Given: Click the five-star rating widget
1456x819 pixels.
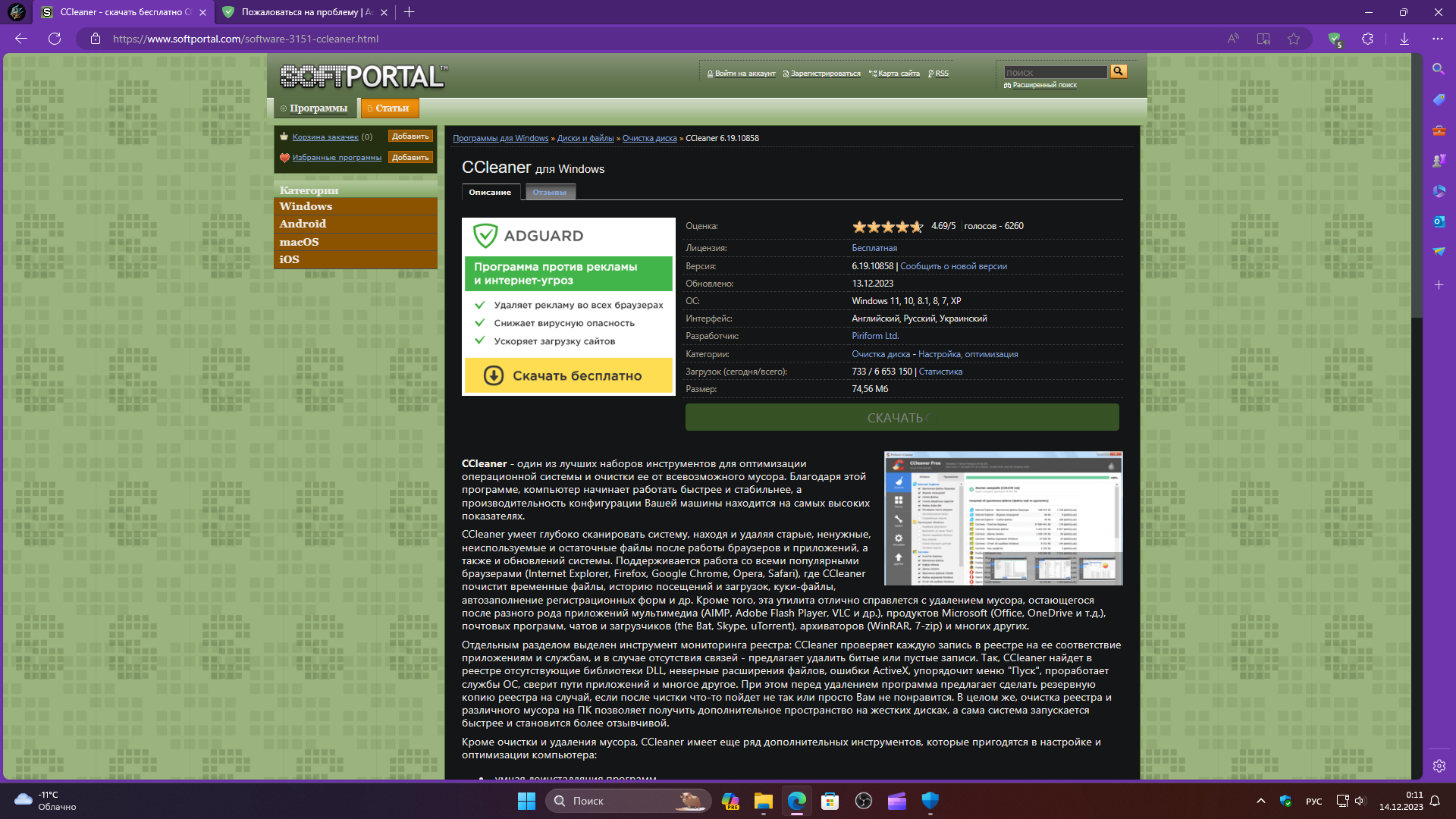Looking at the screenshot, I should click(887, 227).
